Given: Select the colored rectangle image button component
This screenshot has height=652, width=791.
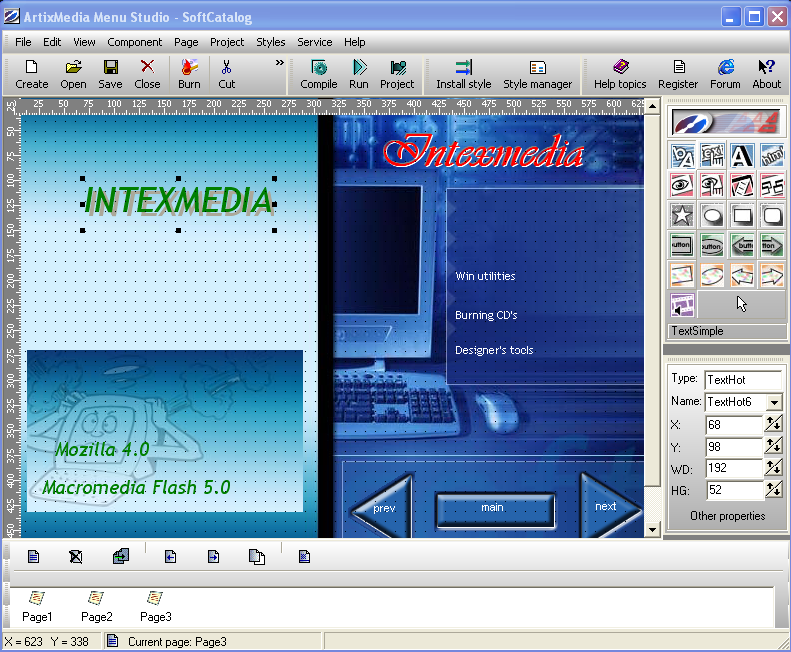Looking at the screenshot, I should coord(682,276).
